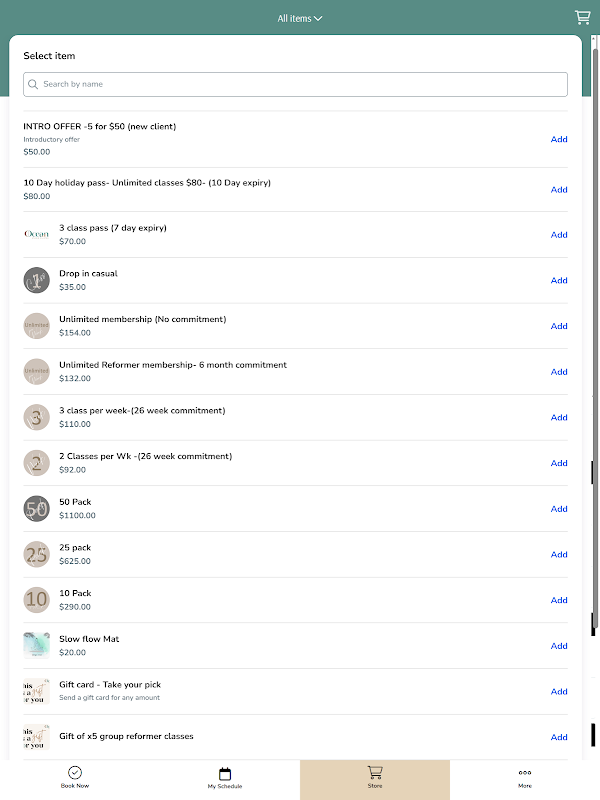Click the Drop in casual icon

click(x=36, y=280)
